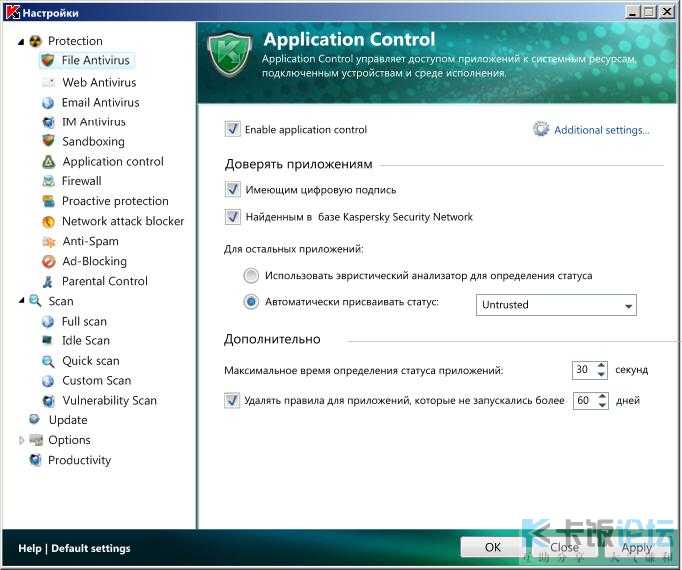Click the Kaspersky shield logo in header

pos(230,54)
